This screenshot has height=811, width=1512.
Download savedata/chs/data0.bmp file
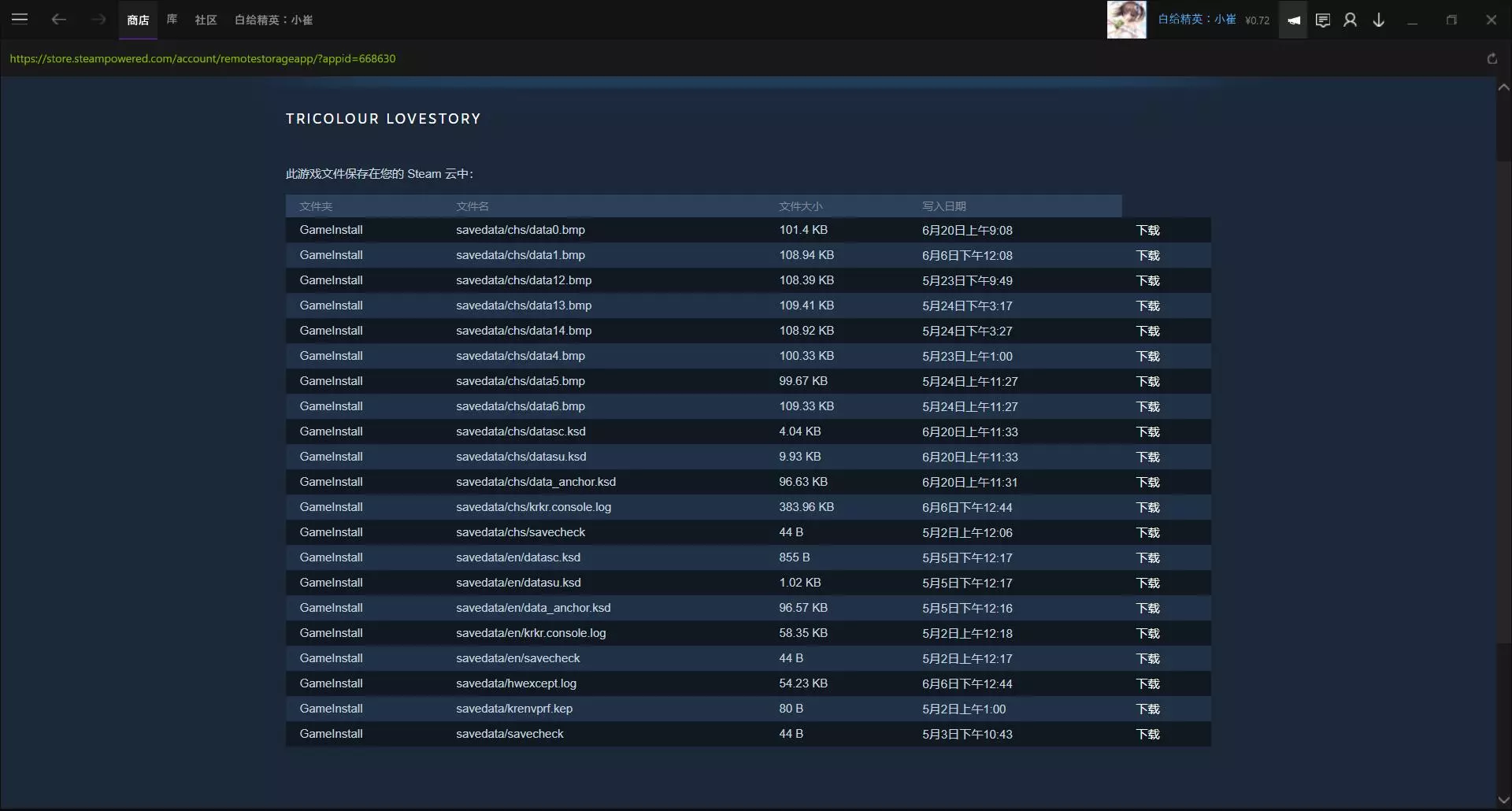tap(1148, 230)
